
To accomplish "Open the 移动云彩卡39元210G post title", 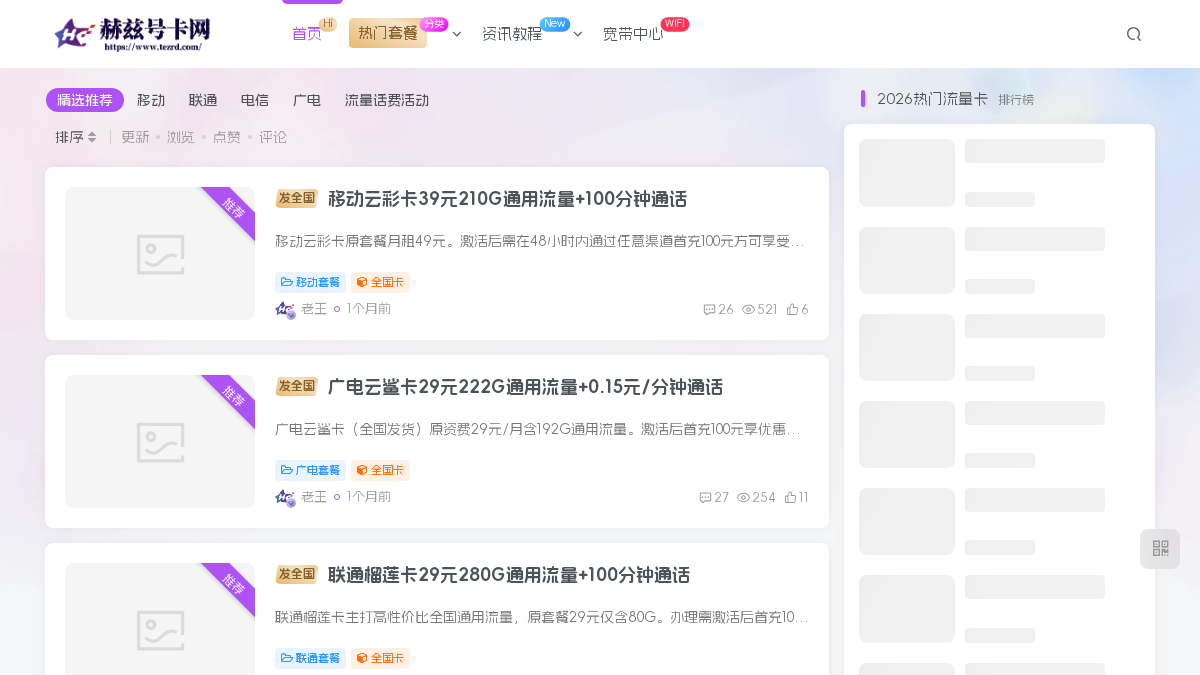I will (507, 199).
